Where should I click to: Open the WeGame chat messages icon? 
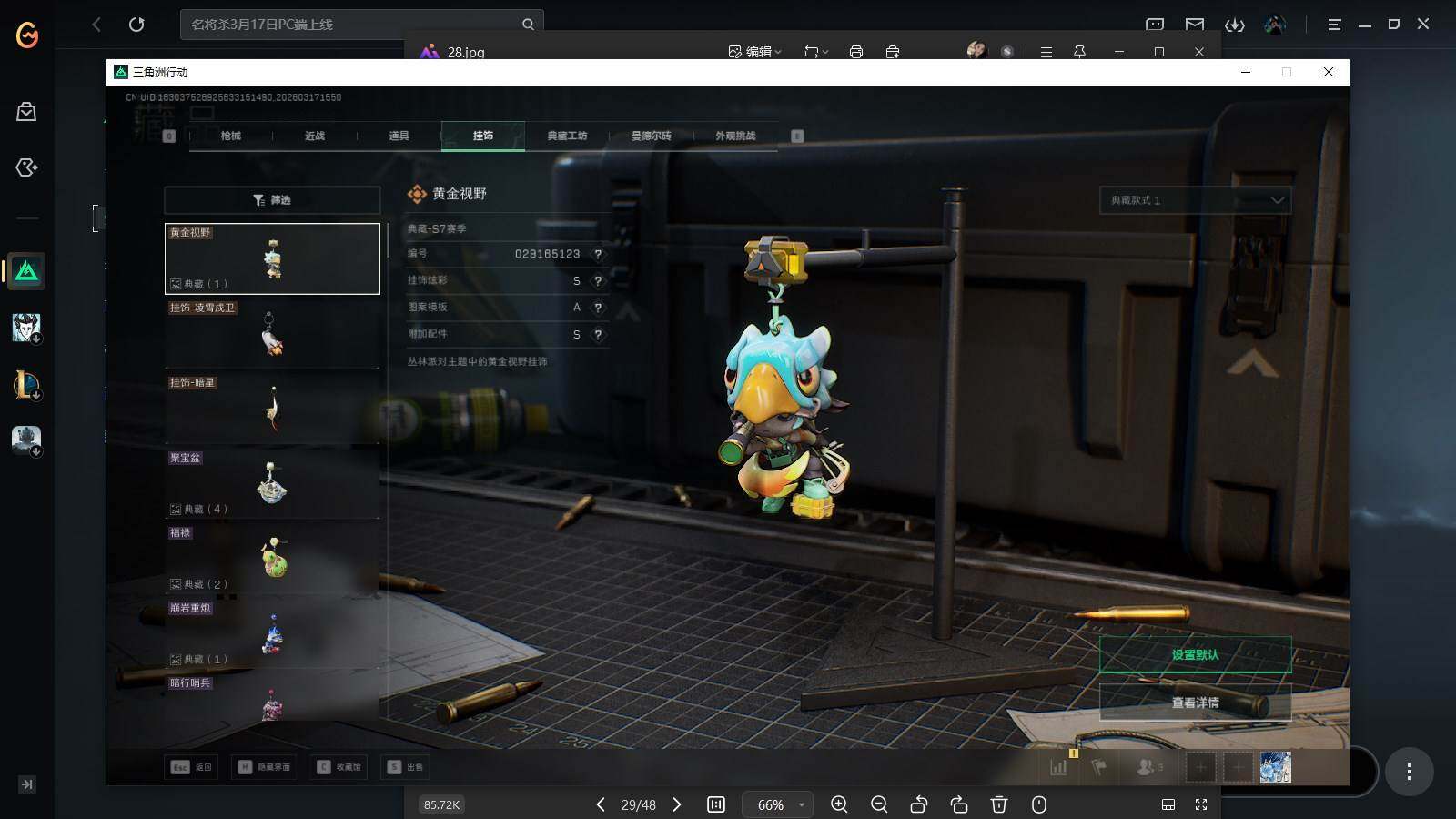click(1155, 25)
